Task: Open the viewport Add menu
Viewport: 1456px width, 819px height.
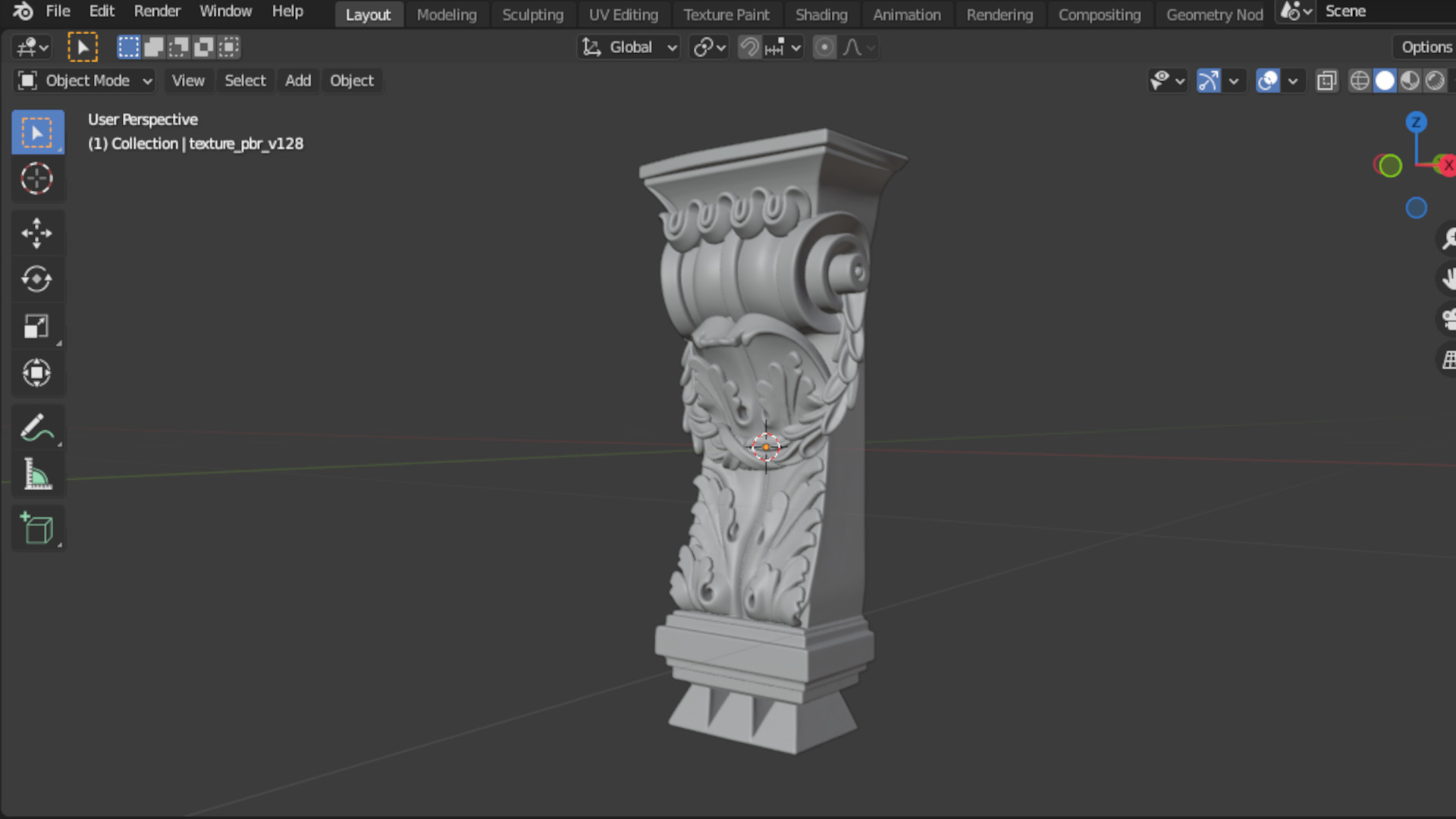Action: [x=298, y=80]
